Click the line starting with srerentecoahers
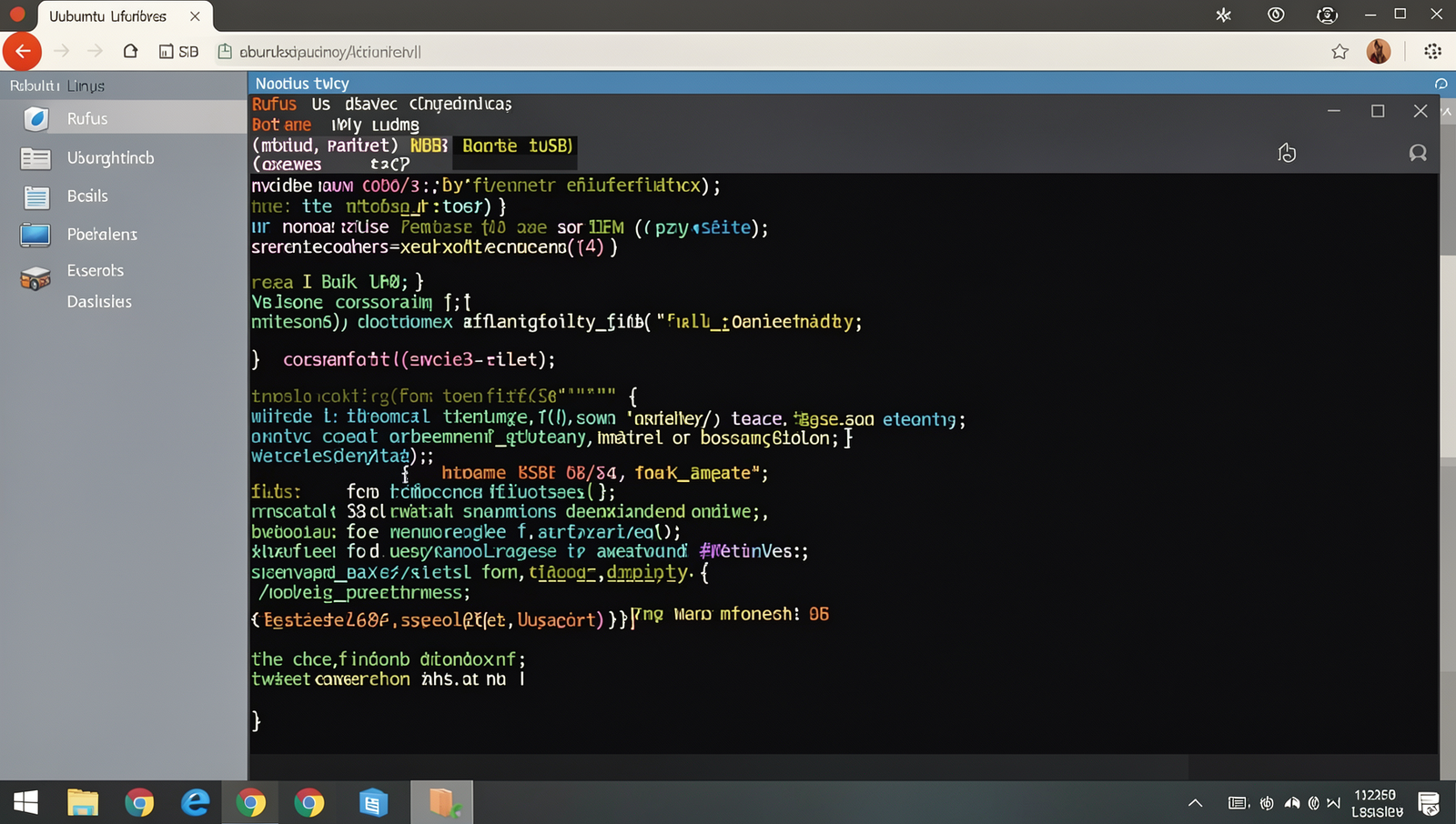Viewport: 1456px width, 824px height. (x=434, y=247)
